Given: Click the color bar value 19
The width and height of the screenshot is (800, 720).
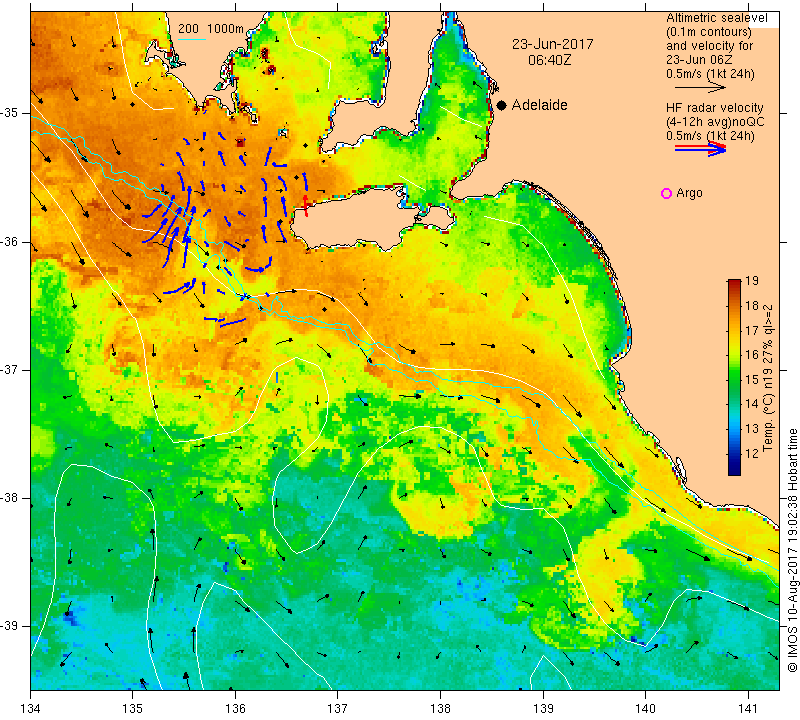Looking at the screenshot, I should (x=752, y=281).
